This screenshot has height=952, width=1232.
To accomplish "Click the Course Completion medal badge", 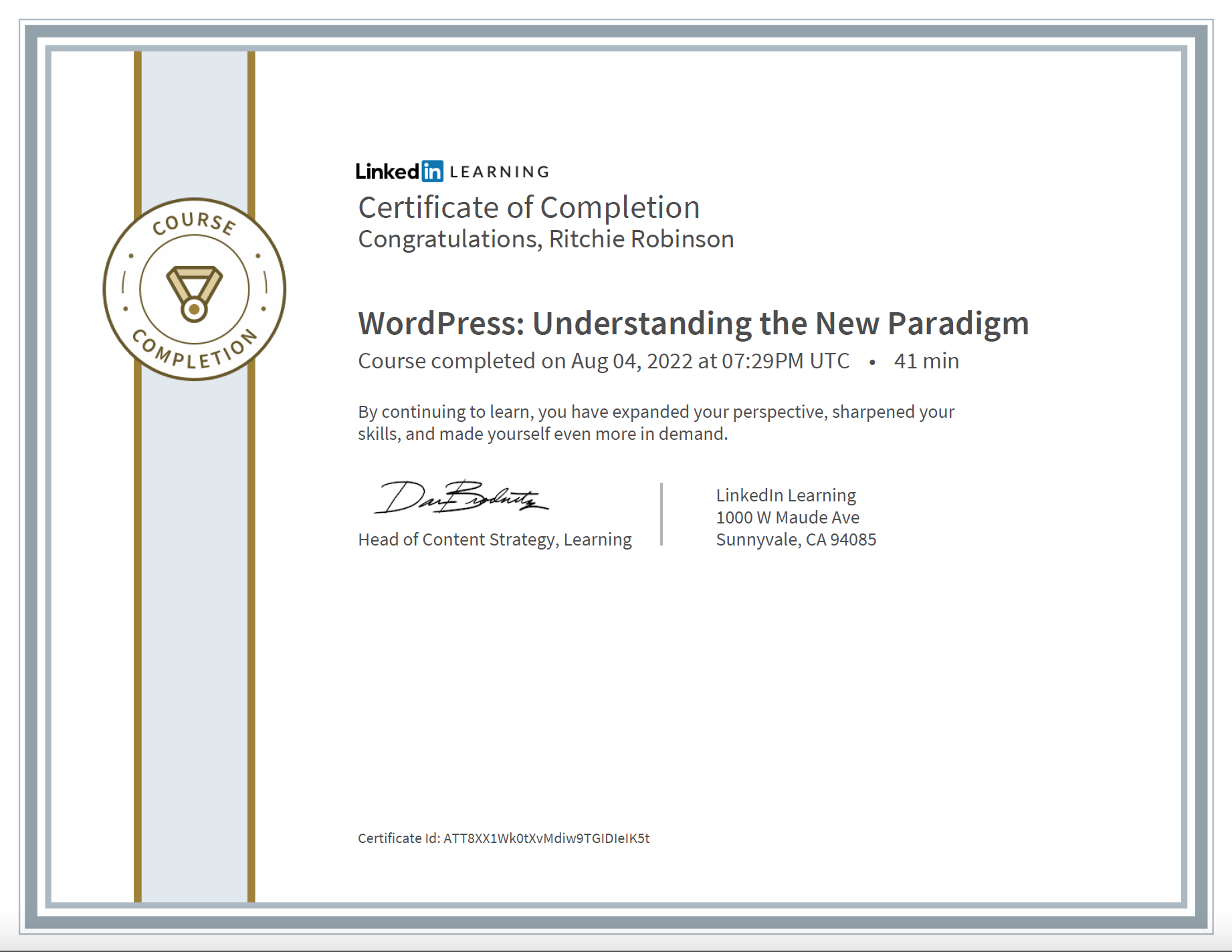I will (x=195, y=289).
